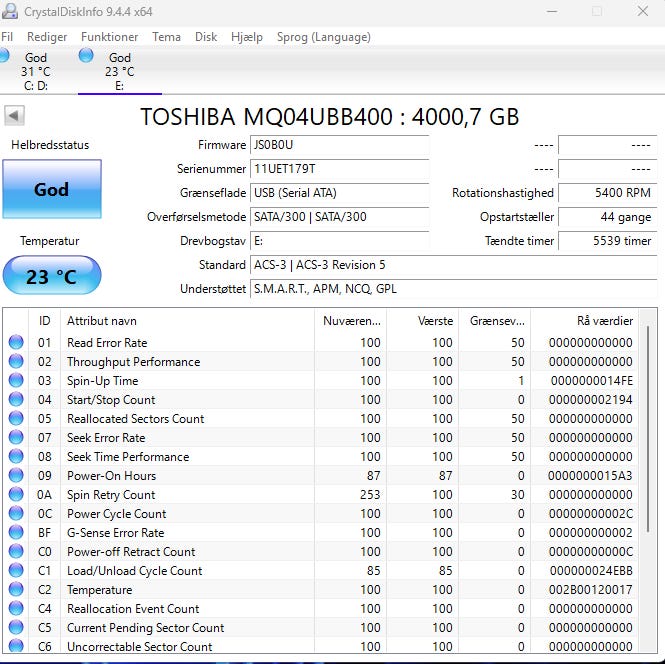The width and height of the screenshot is (665, 664).
Task: Click the status orb for Power-off Retract Count
Action: point(16,551)
